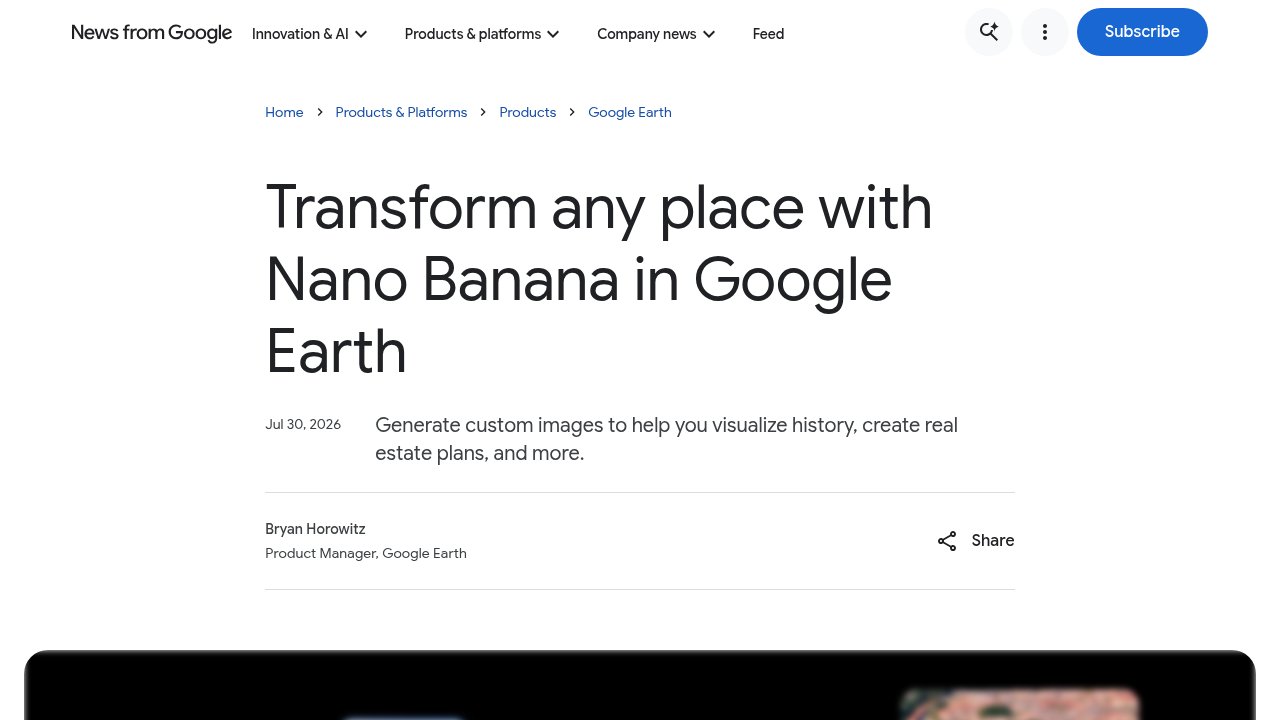Go to the News from Google homepage logo
This screenshot has height=720, width=1280.
tap(152, 33)
